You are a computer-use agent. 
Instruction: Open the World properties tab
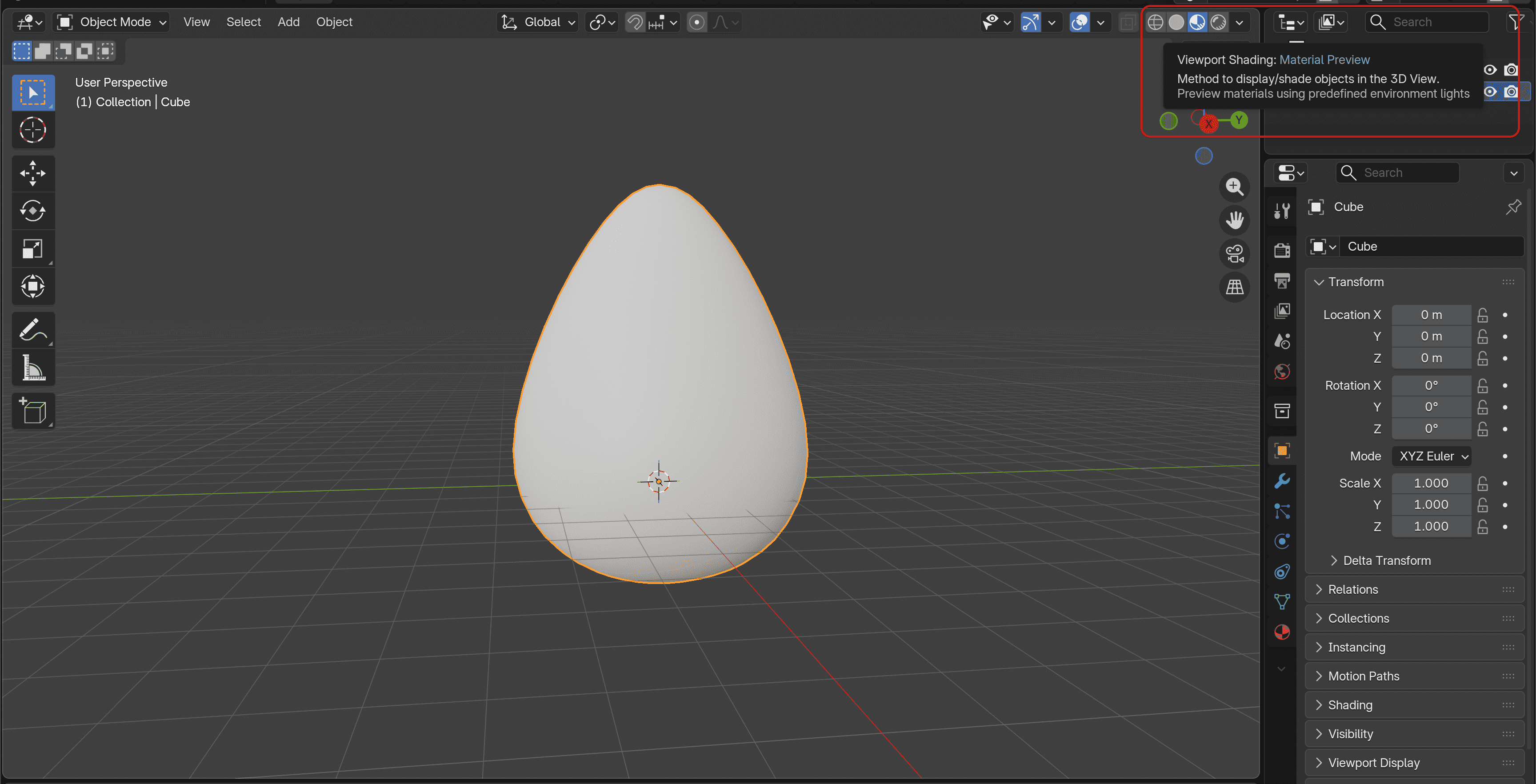tap(1282, 372)
